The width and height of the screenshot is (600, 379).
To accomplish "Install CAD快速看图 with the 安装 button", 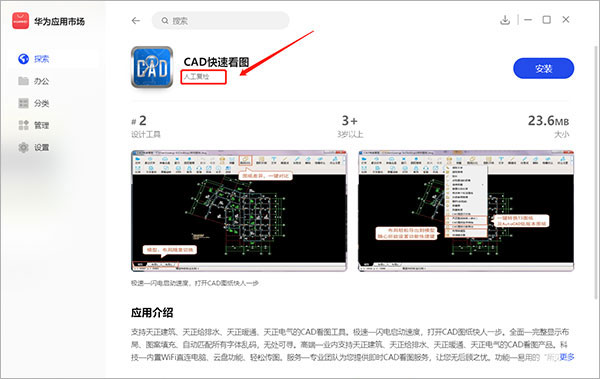I will (x=543, y=69).
